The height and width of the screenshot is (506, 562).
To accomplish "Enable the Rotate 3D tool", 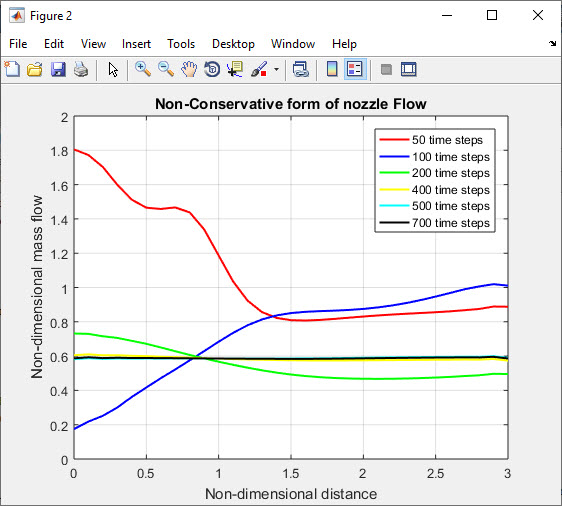I will (212, 69).
